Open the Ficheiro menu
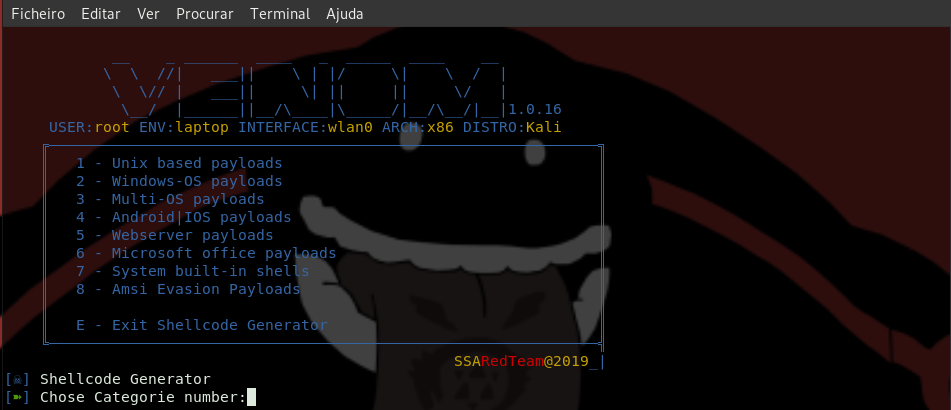The width and height of the screenshot is (951, 410). point(38,14)
